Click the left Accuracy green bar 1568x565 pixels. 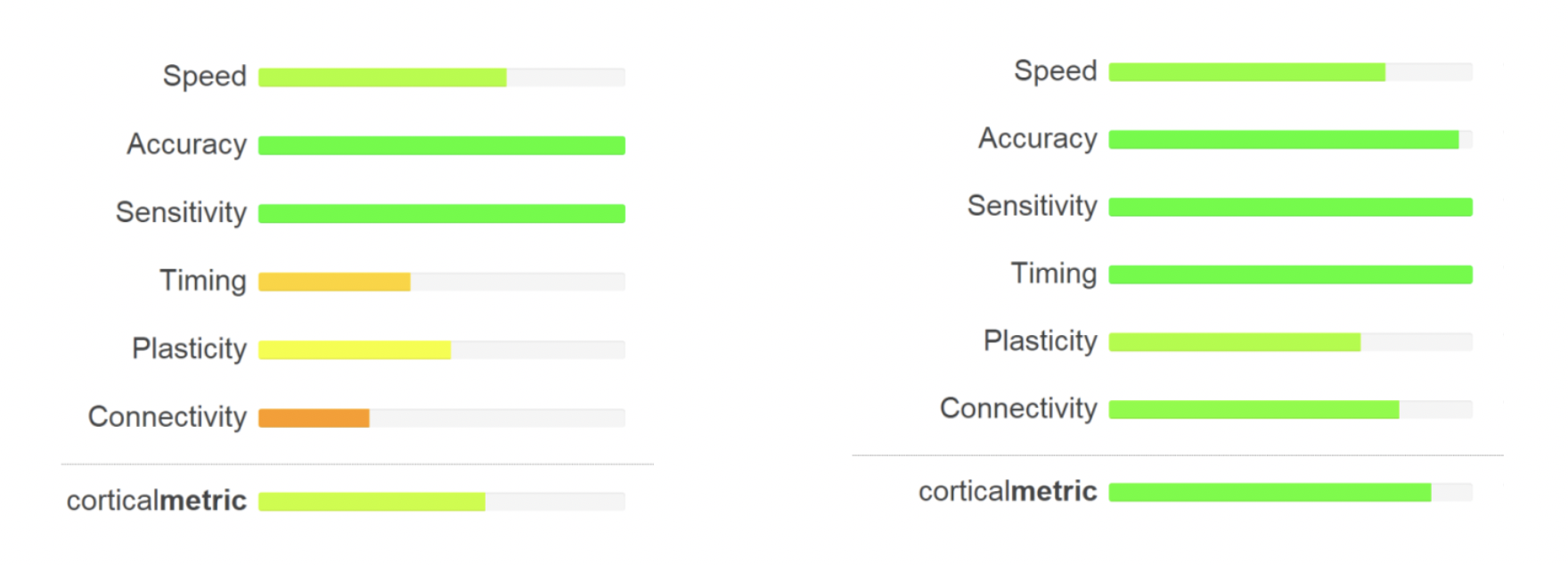click(442, 145)
